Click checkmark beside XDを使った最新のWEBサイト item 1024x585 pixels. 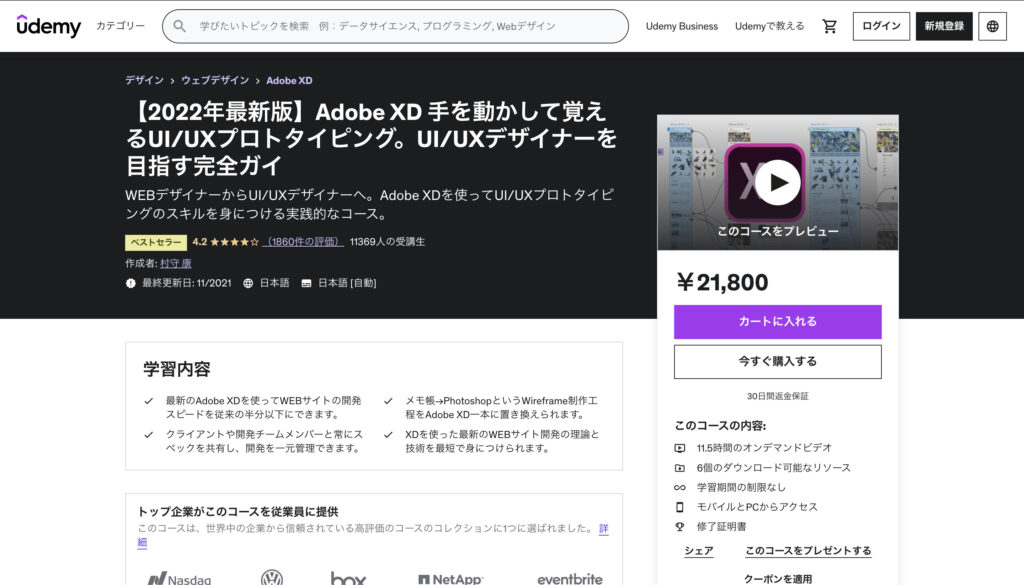[x=388, y=435]
